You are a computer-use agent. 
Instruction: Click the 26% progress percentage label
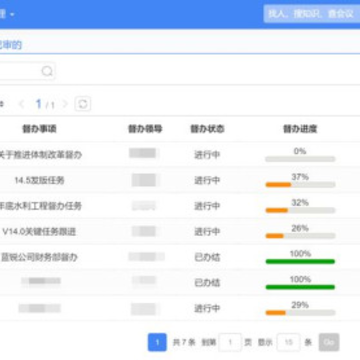point(300,228)
